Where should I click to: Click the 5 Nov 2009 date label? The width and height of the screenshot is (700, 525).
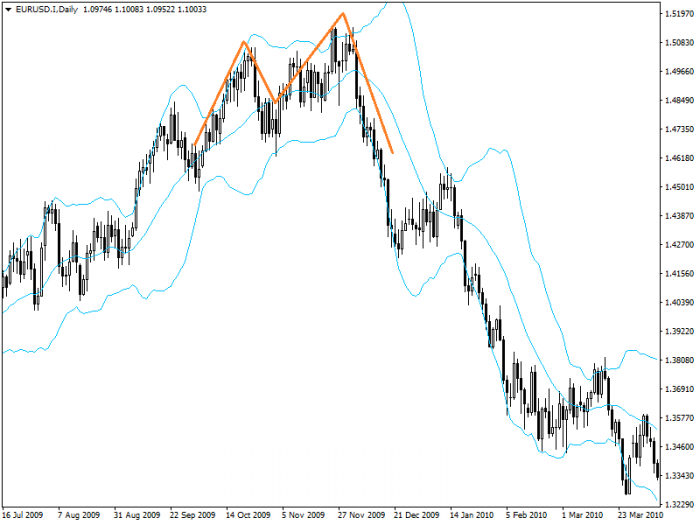click(304, 515)
